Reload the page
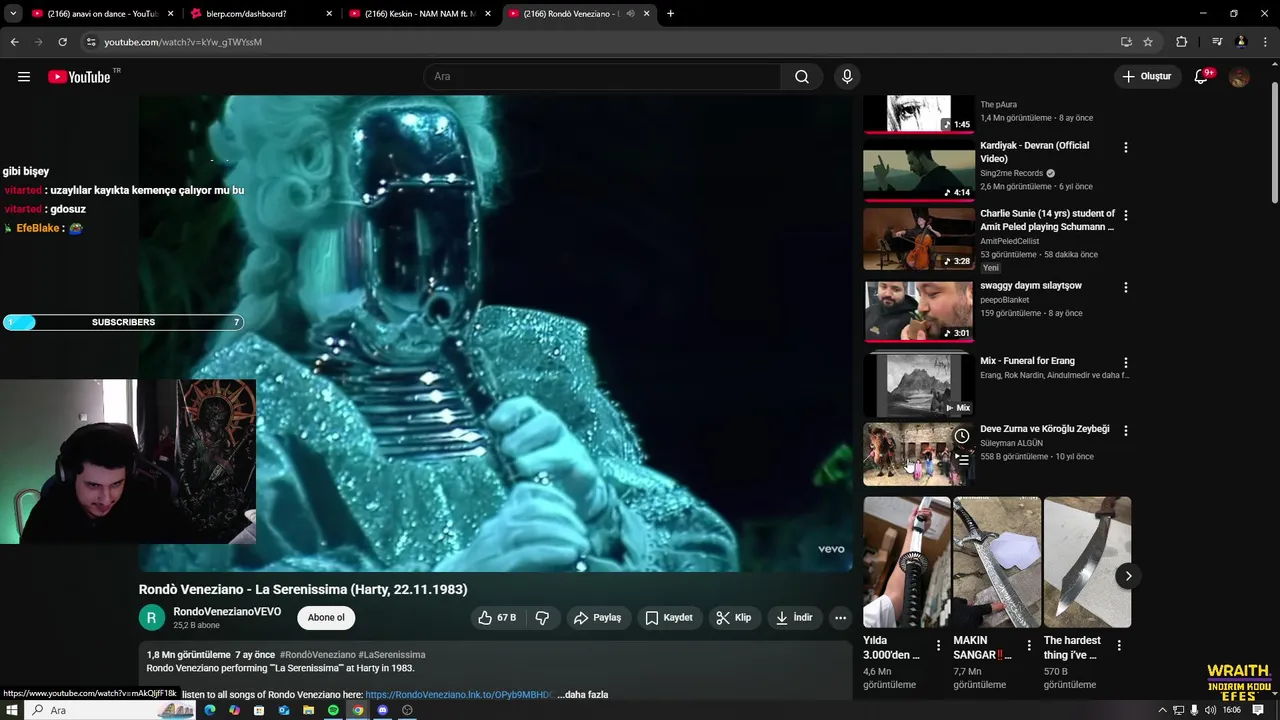 [62, 42]
